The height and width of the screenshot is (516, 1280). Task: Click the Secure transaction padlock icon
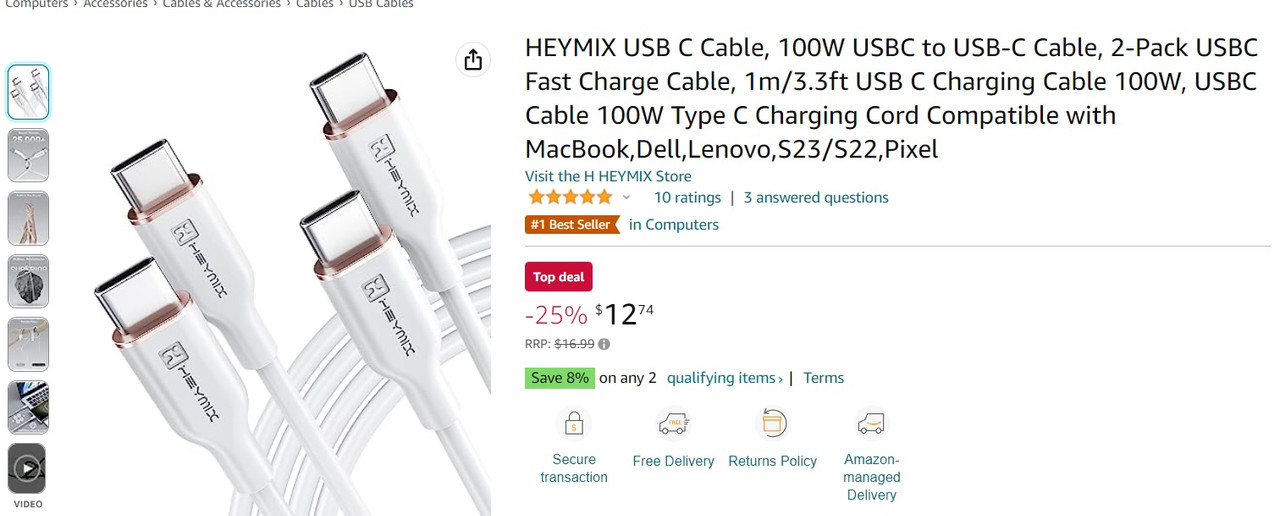[574, 424]
